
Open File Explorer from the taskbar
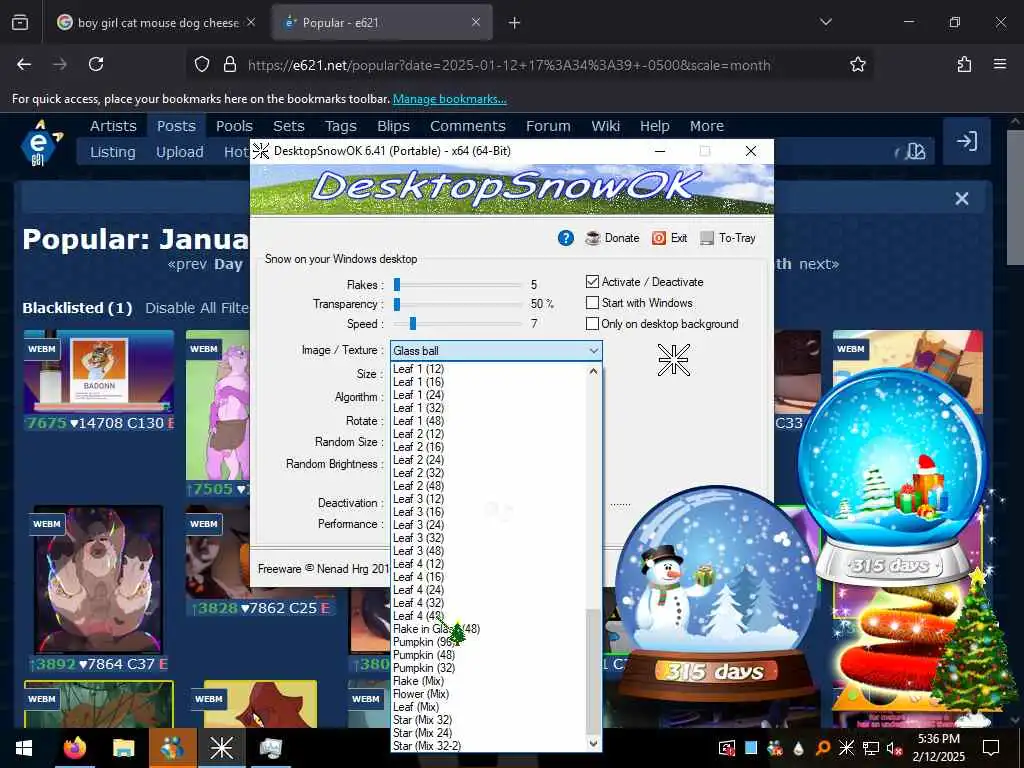123,748
